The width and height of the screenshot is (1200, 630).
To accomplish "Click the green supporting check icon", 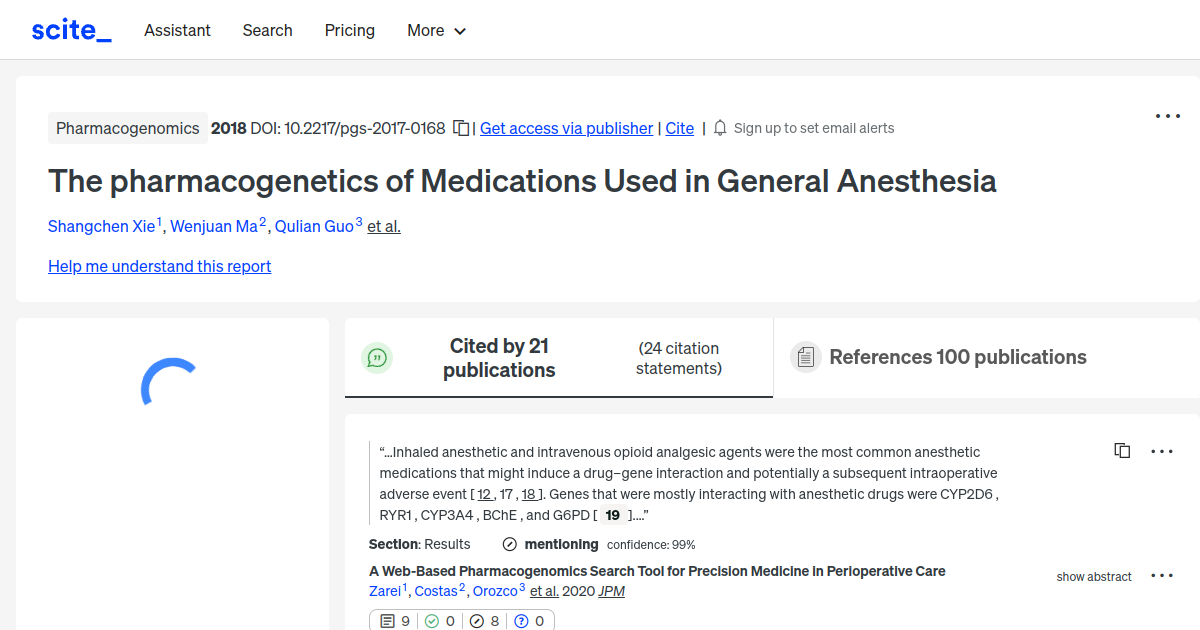I will [x=431, y=620].
